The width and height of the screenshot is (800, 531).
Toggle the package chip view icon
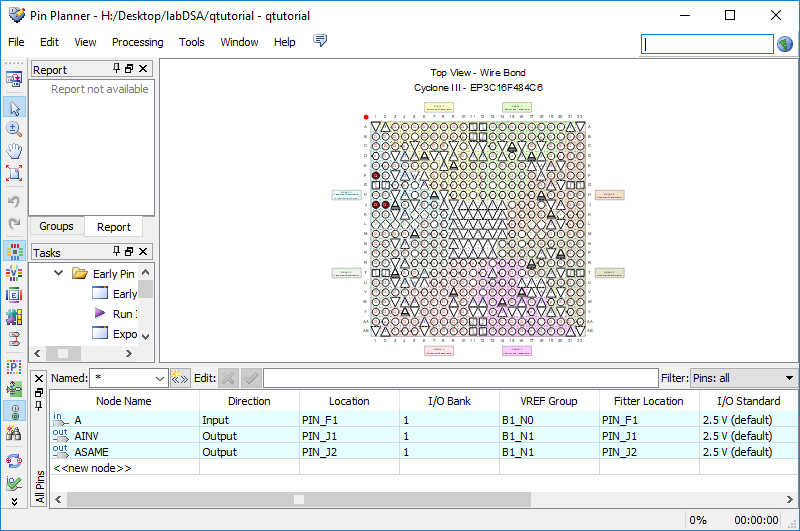(14, 251)
